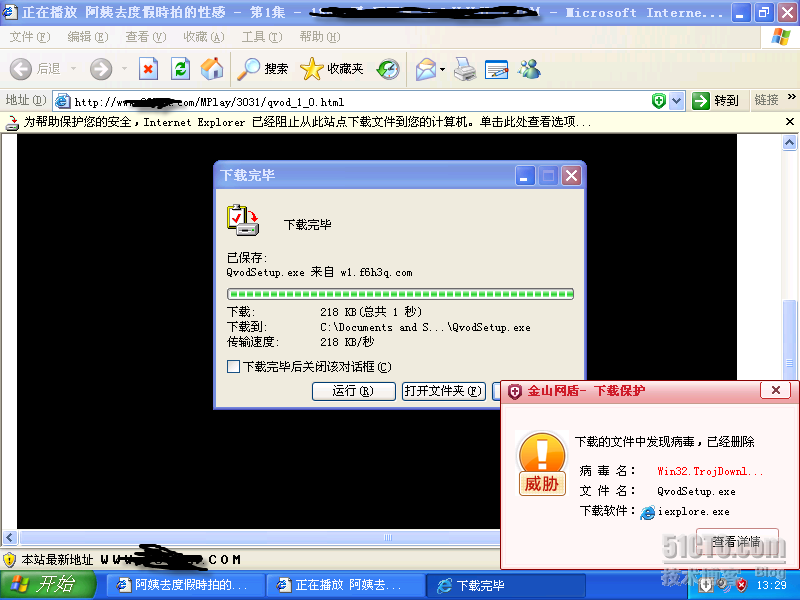
Task: Click the security shield icon in the status bar
Action: pos(9,560)
